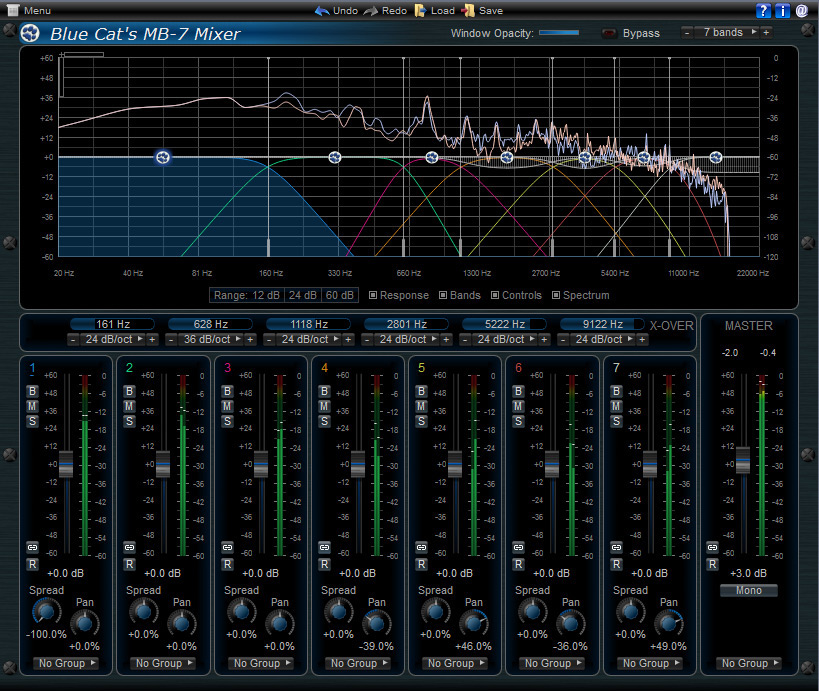Image resolution: width=819 pixels, height=691 pixels.
Task: Open the Menu in the top-left corner
Action: point(25,10)
